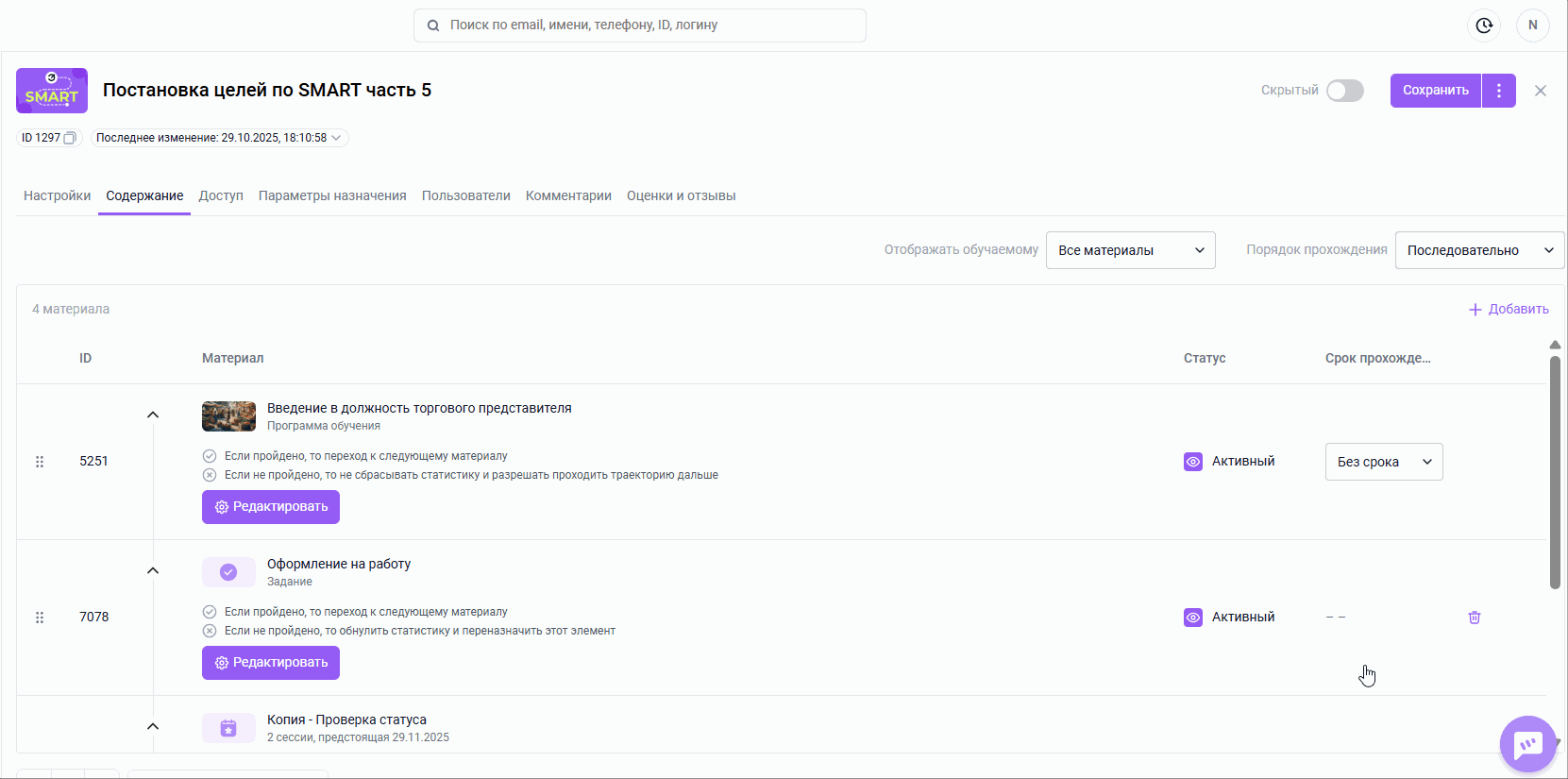Collapse the Оформление на работу material row
The image size is (1568, 779).
tap(153, 570)
